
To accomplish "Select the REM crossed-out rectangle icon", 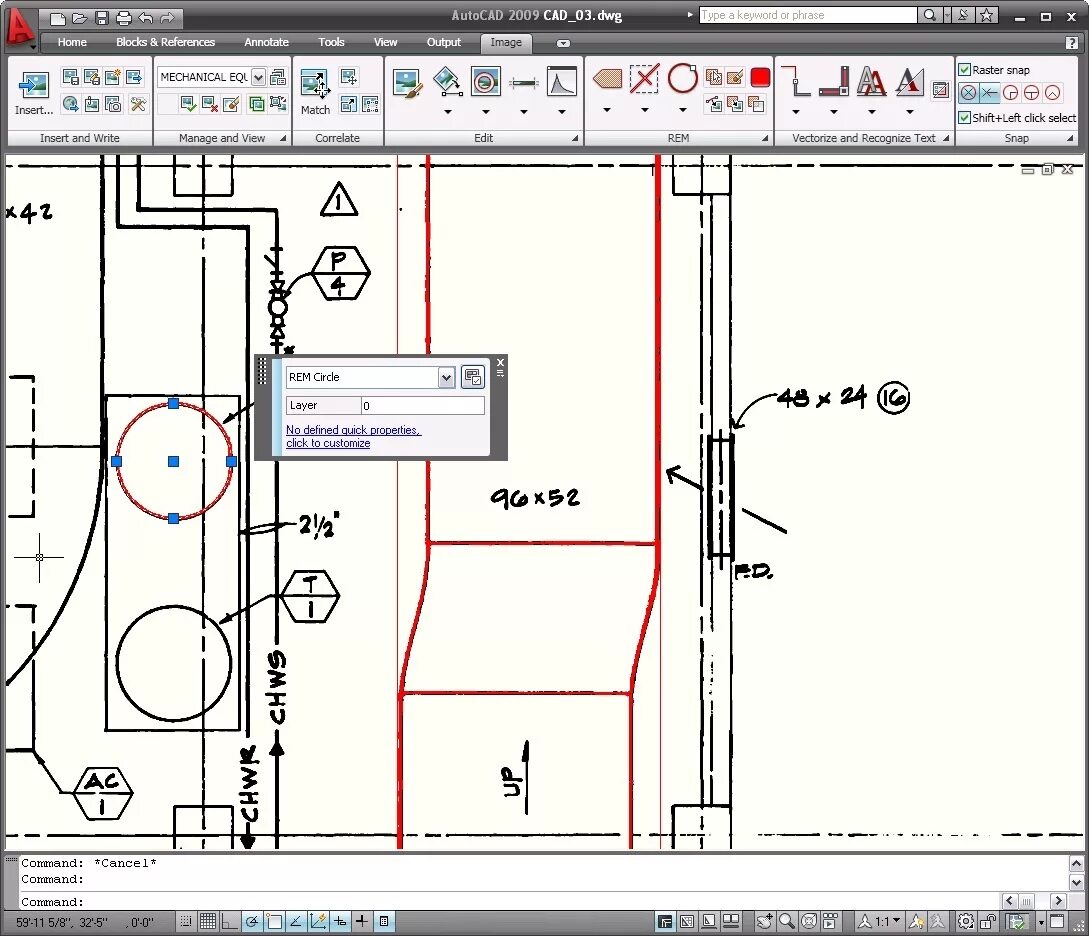I will [x=645, y=78].
